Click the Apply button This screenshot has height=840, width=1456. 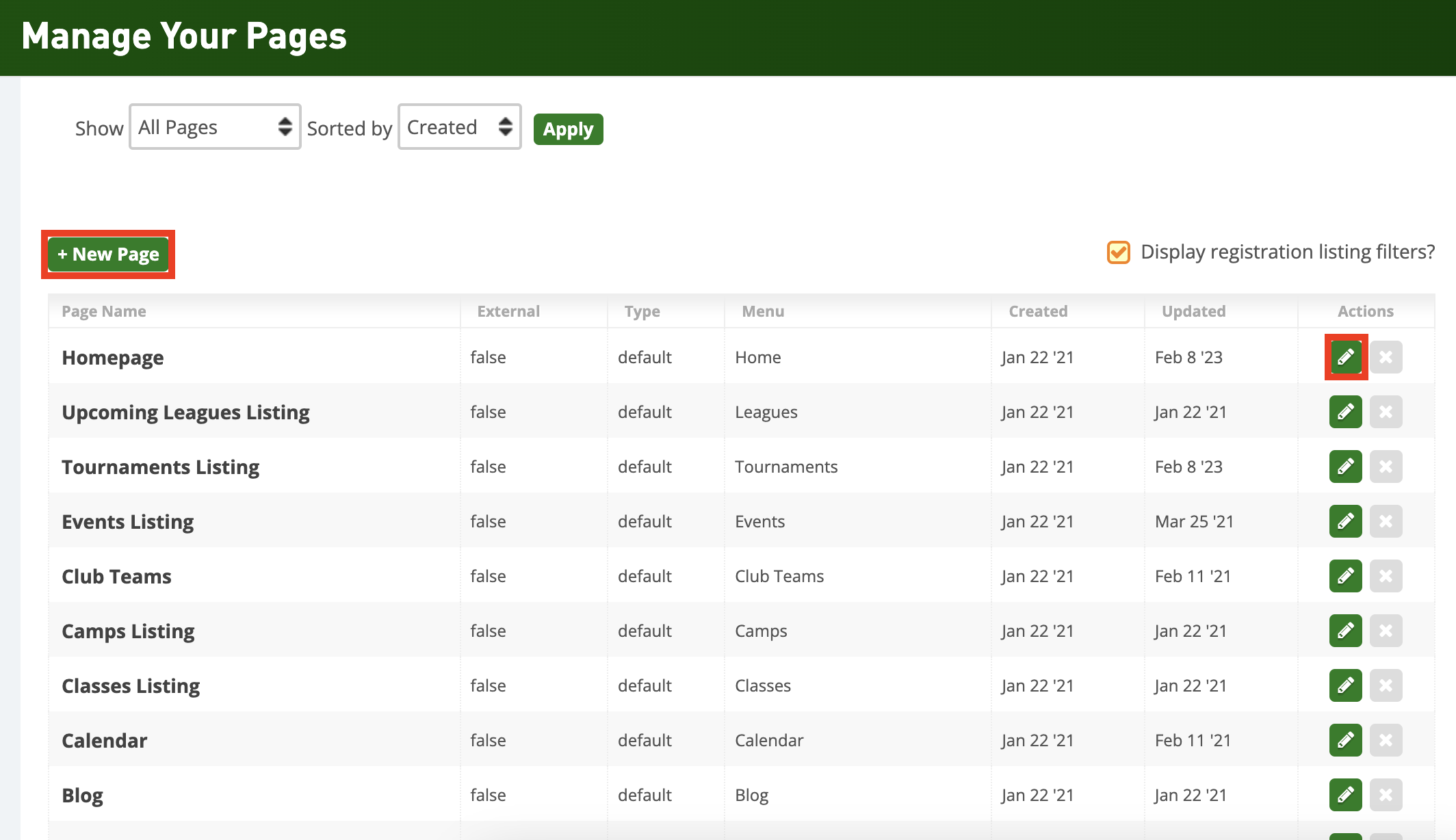(568, 129)
